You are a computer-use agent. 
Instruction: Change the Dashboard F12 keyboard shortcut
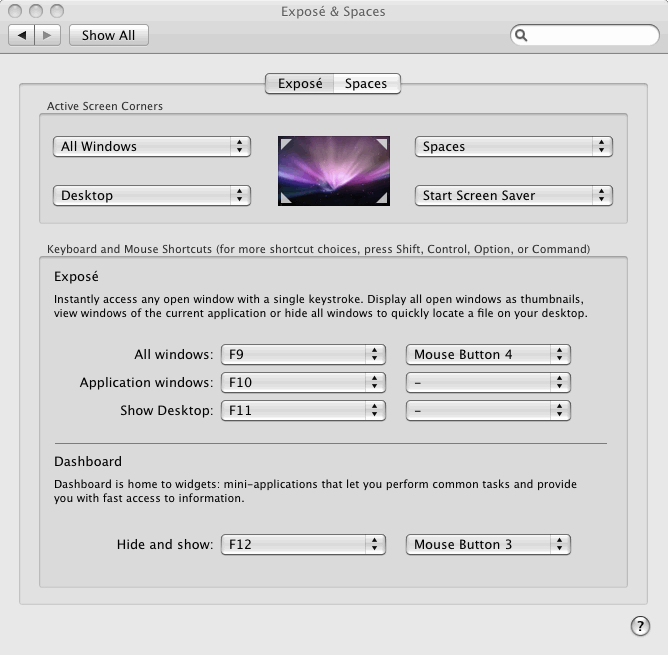[x=303, y=544]
